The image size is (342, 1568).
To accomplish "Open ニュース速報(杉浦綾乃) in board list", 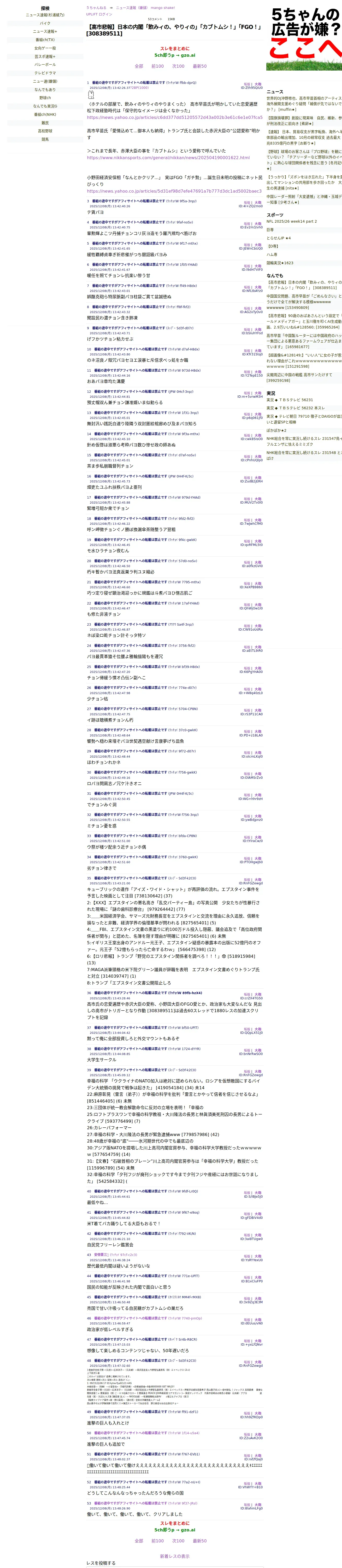I will [x=45, y=15].
